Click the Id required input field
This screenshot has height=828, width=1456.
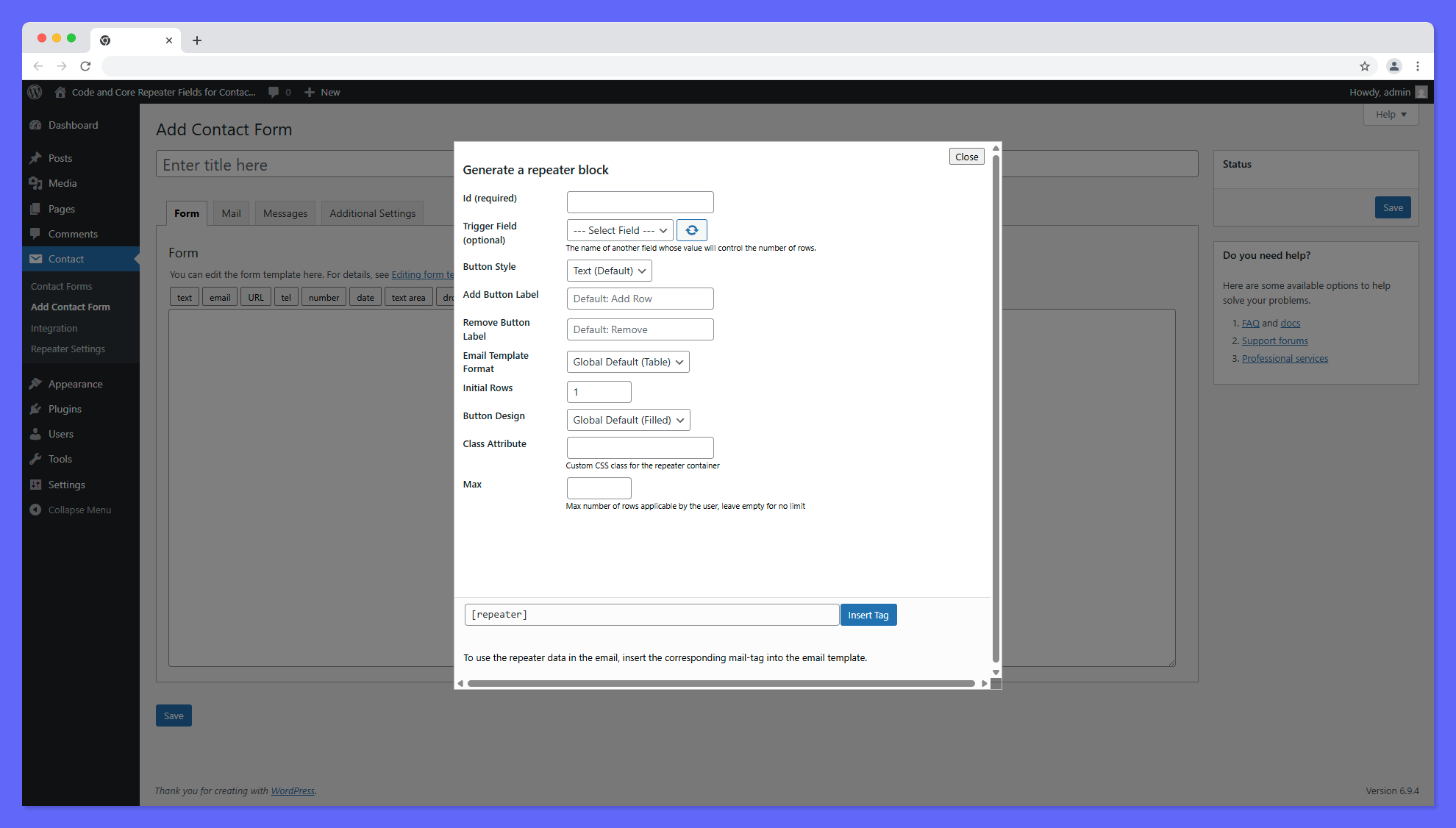pyautogui.click(x=639, y=201)
